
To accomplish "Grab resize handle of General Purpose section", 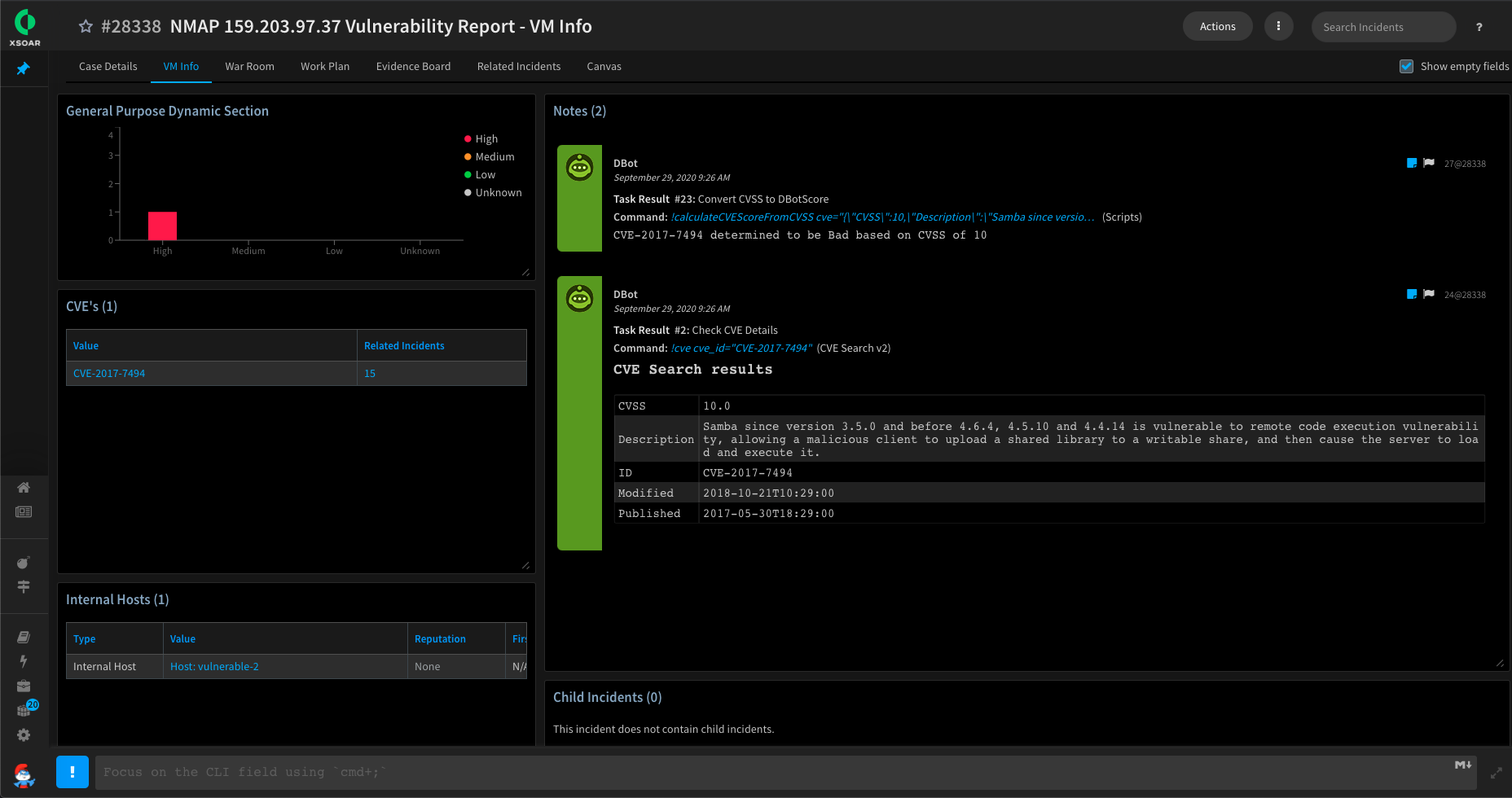I will (x=525, y=272).
